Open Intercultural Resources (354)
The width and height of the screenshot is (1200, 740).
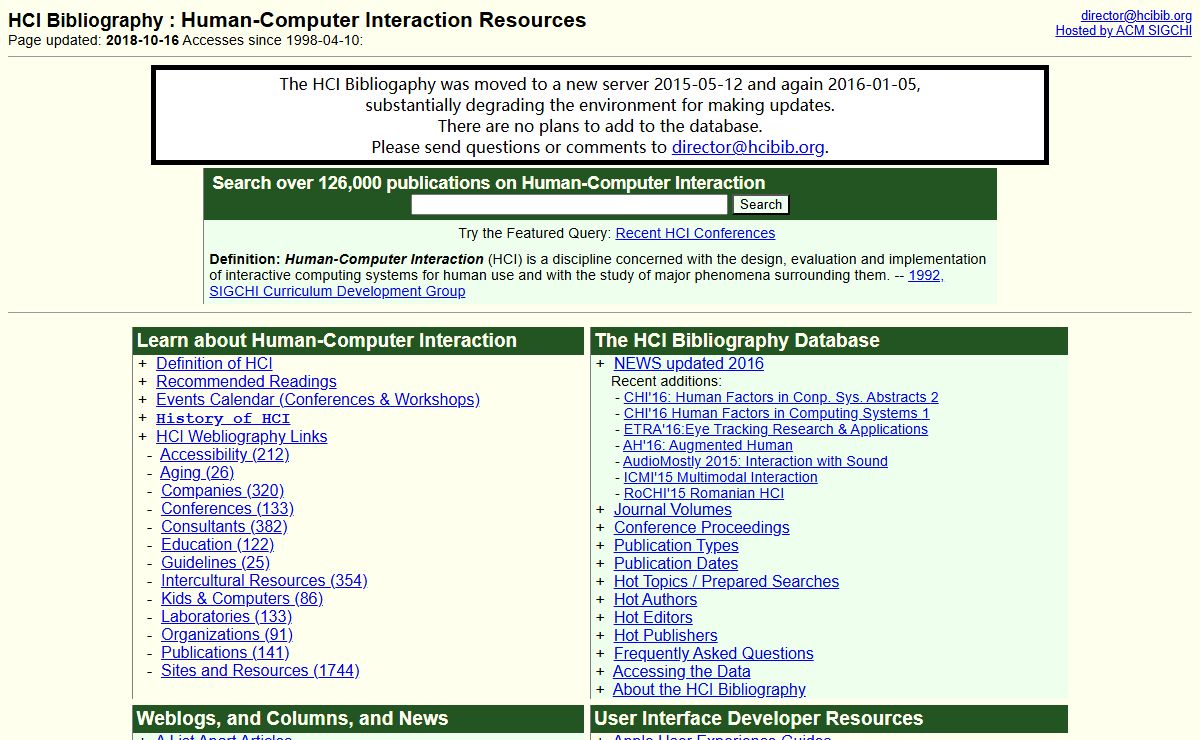pos(264,581)
